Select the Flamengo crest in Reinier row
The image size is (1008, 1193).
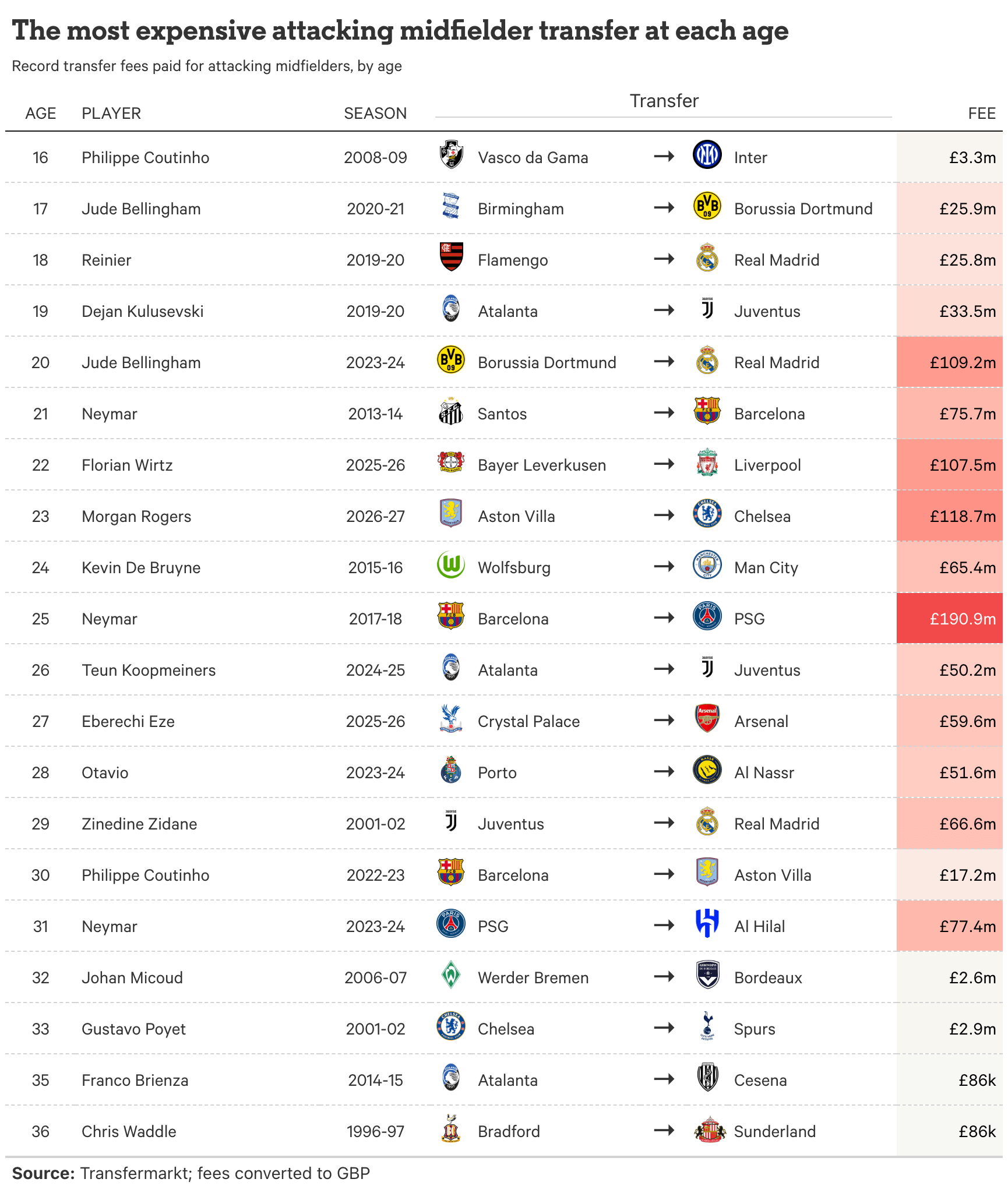click(x=451, y=257)
